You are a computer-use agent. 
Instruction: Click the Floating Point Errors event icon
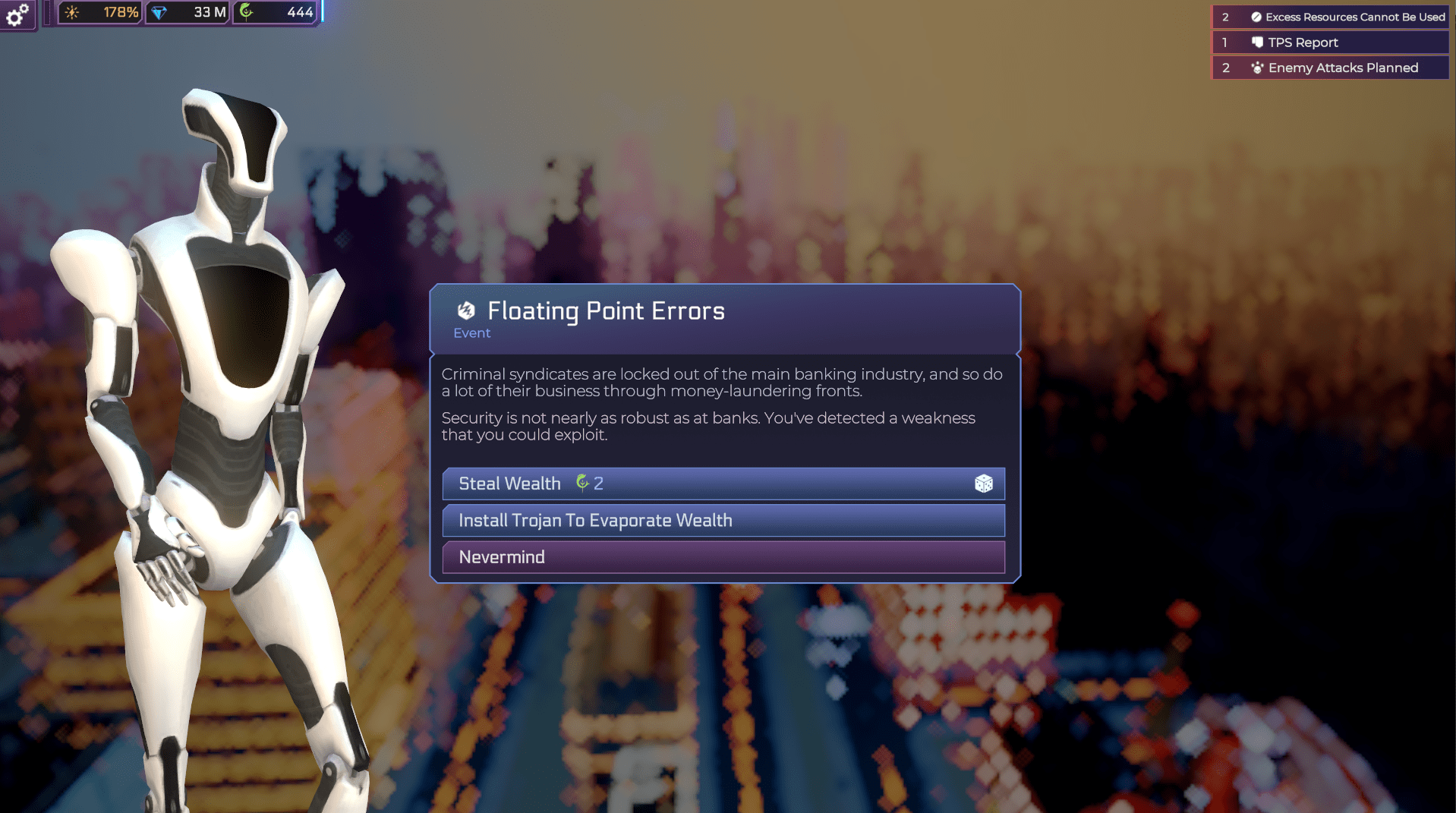tap(466, 310)
